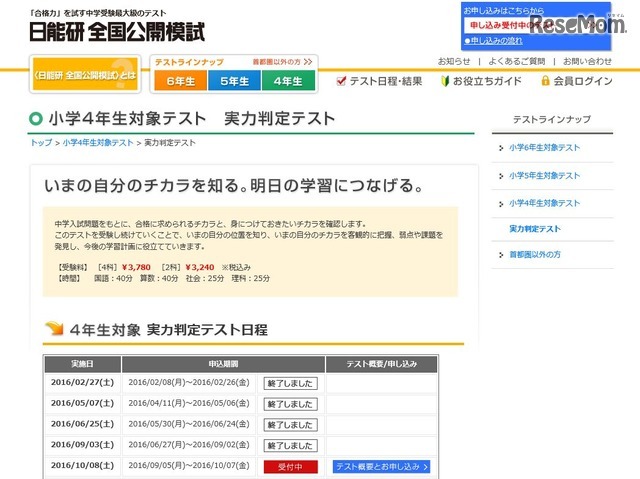Click the 会員ログイン lock icon

542,81
